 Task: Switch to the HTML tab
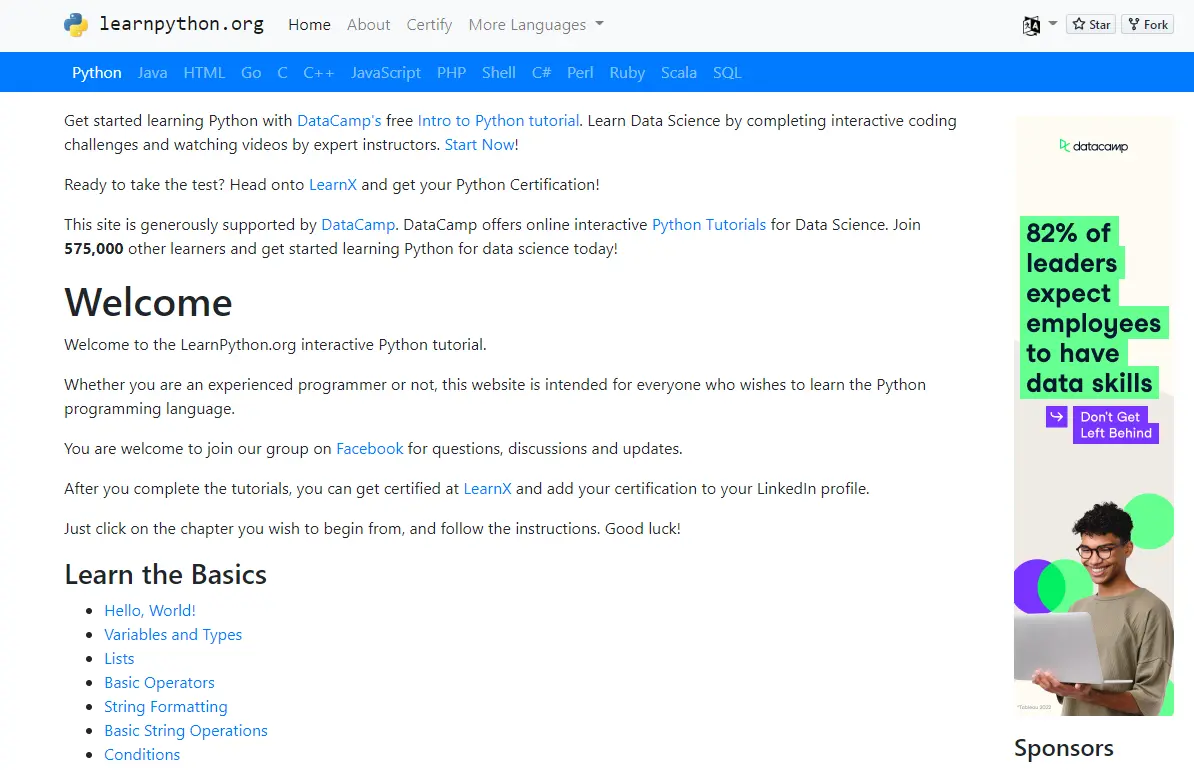click(204, 72)
